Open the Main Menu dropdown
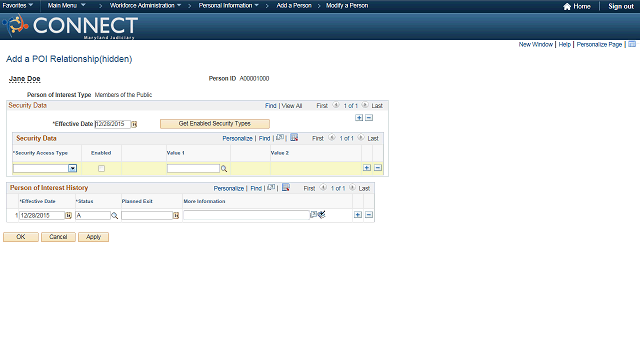640x360 pixels. tap(67, 5)
